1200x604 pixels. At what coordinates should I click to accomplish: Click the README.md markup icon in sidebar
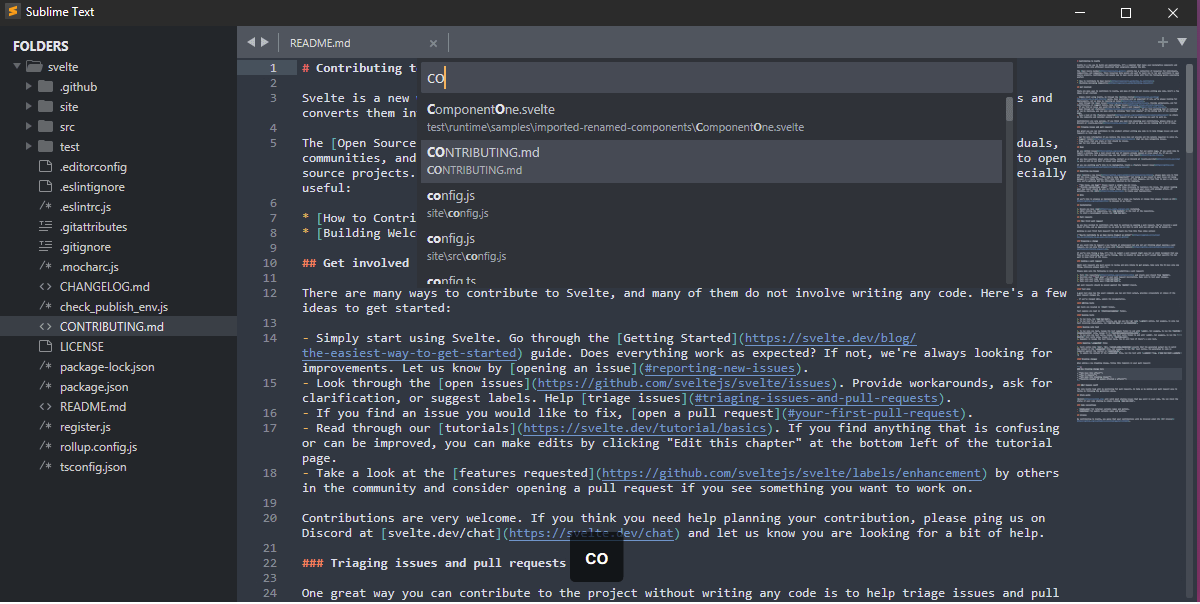click(x=45, y=407)
